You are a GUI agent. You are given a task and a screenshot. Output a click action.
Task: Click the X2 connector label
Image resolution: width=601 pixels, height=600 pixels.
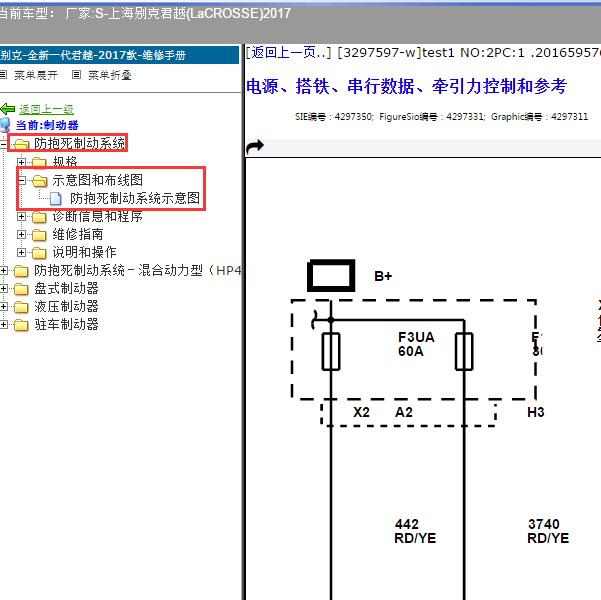[361, 413]
